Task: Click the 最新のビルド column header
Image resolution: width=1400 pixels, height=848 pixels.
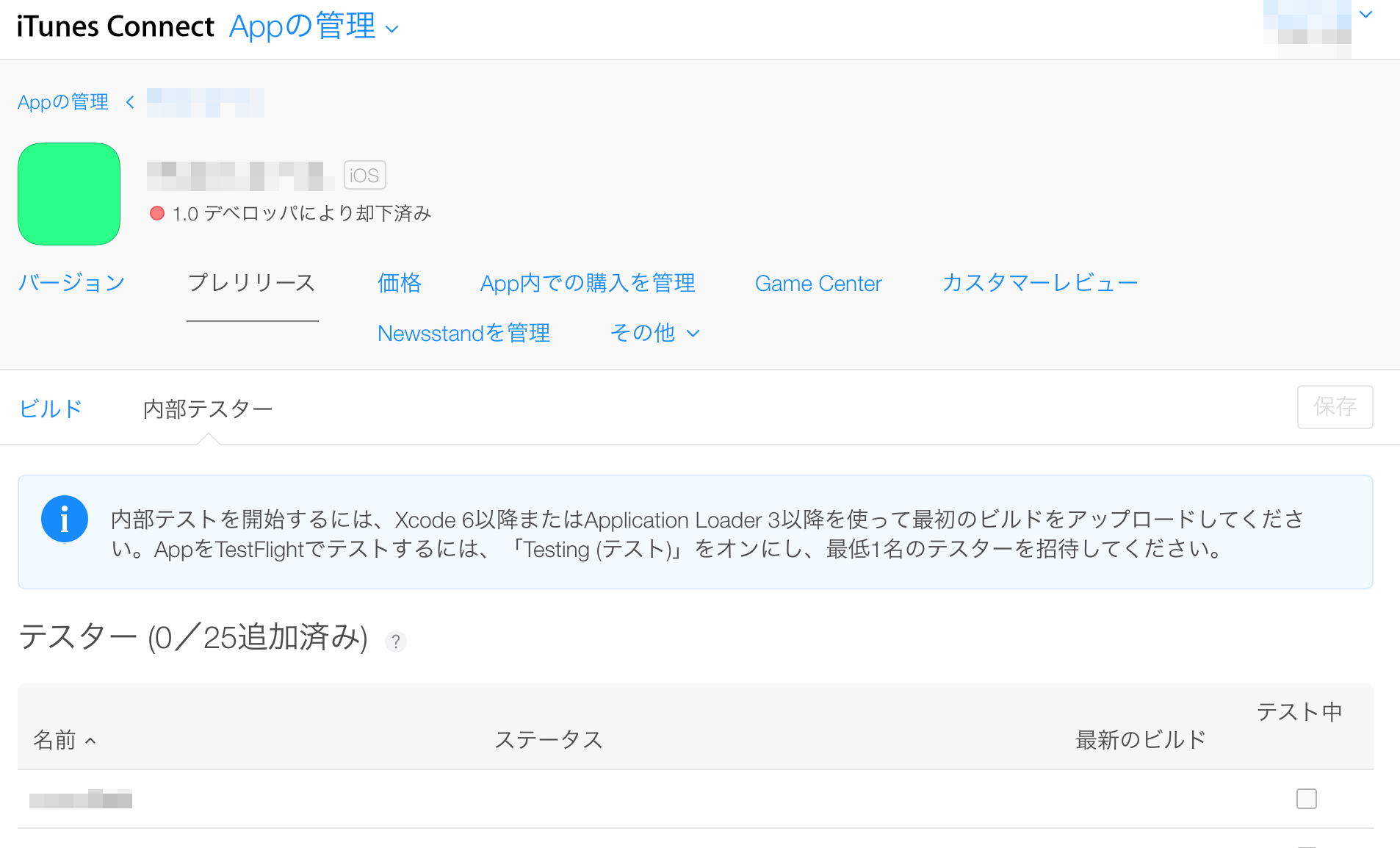Action: (1141, 739)
